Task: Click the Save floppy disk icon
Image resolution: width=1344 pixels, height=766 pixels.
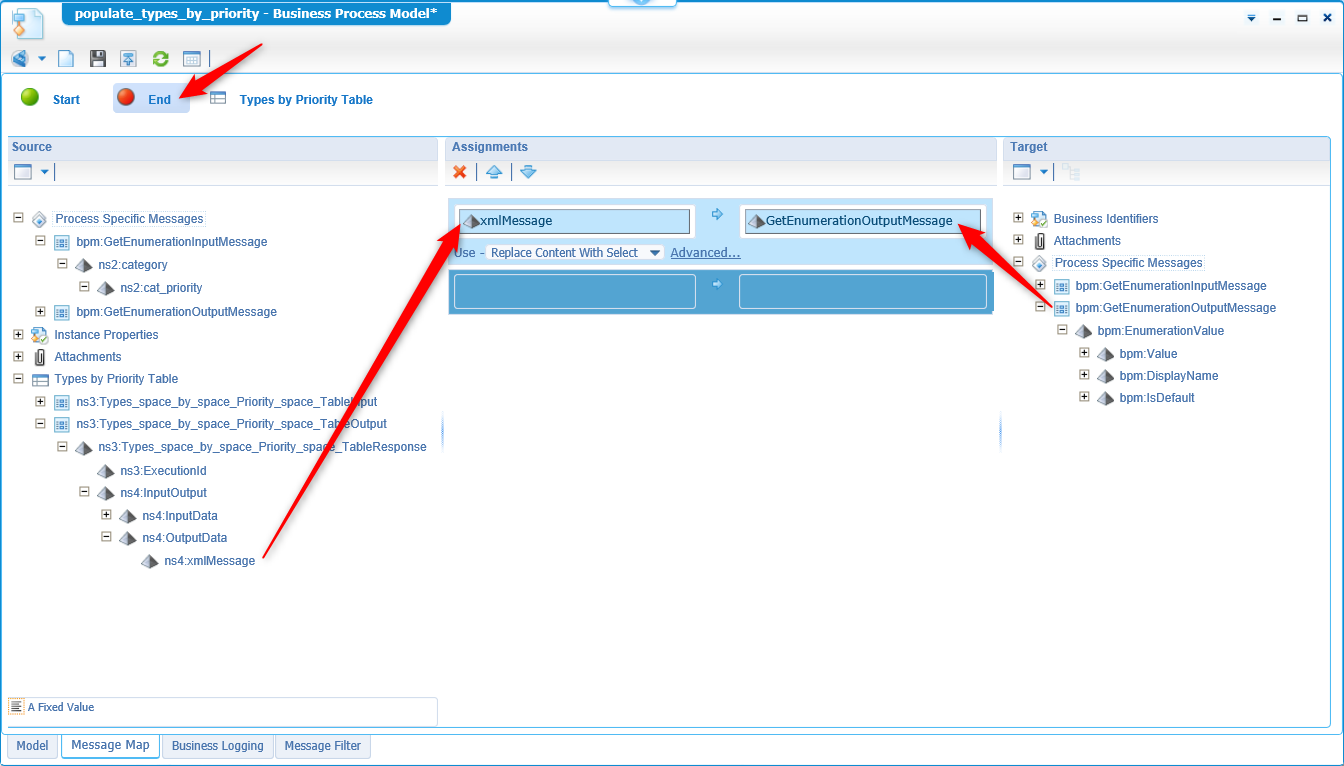Action: click(98, 59)
